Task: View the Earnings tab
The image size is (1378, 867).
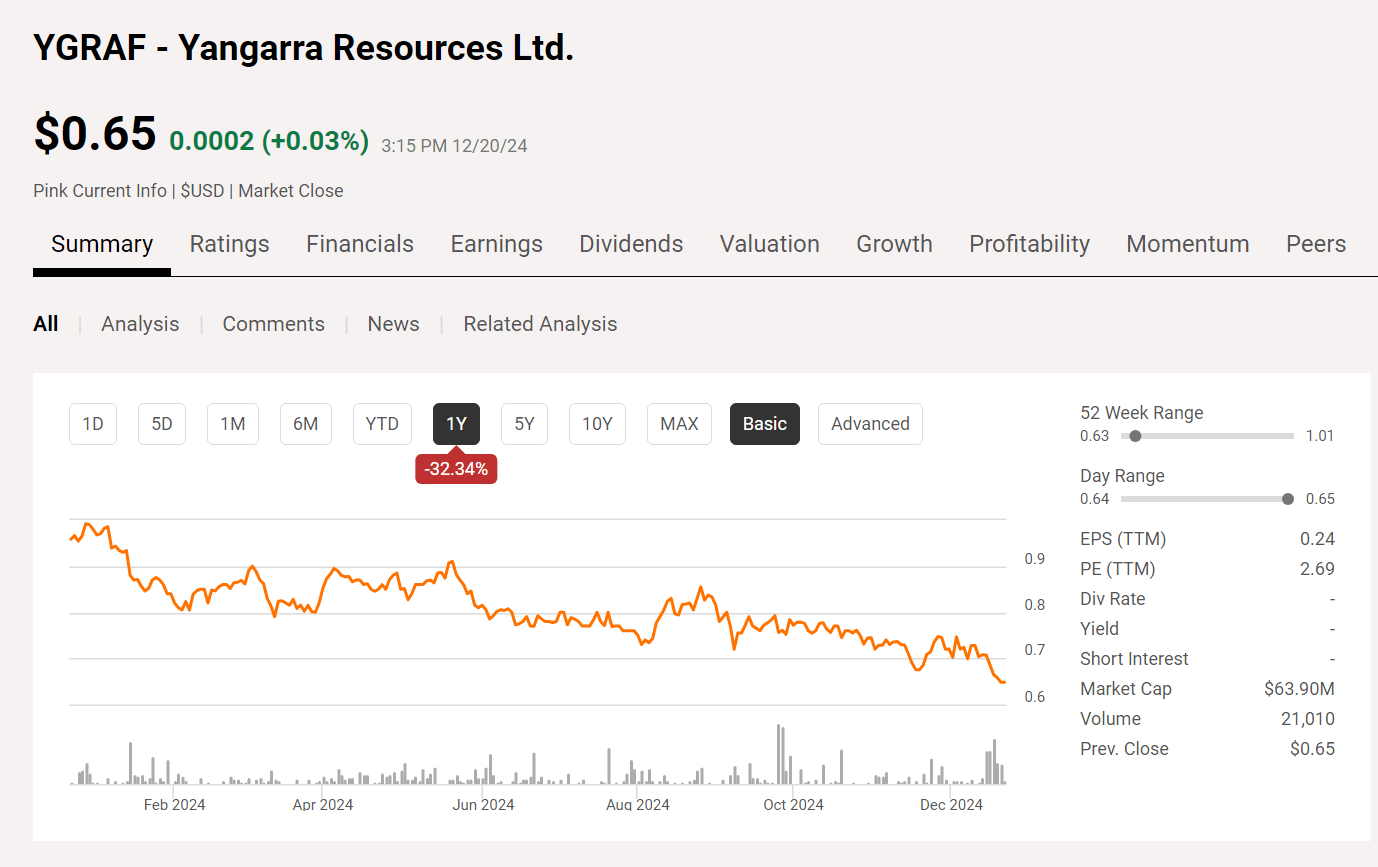Action: point(496,243)
